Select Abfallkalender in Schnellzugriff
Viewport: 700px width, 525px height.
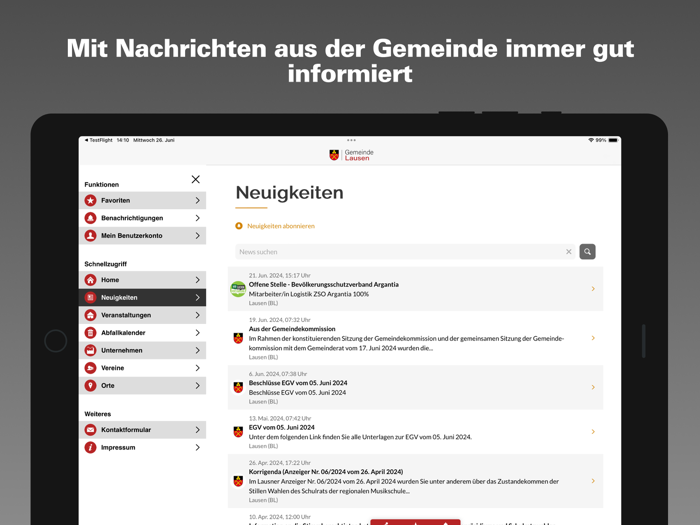(142, 333)
